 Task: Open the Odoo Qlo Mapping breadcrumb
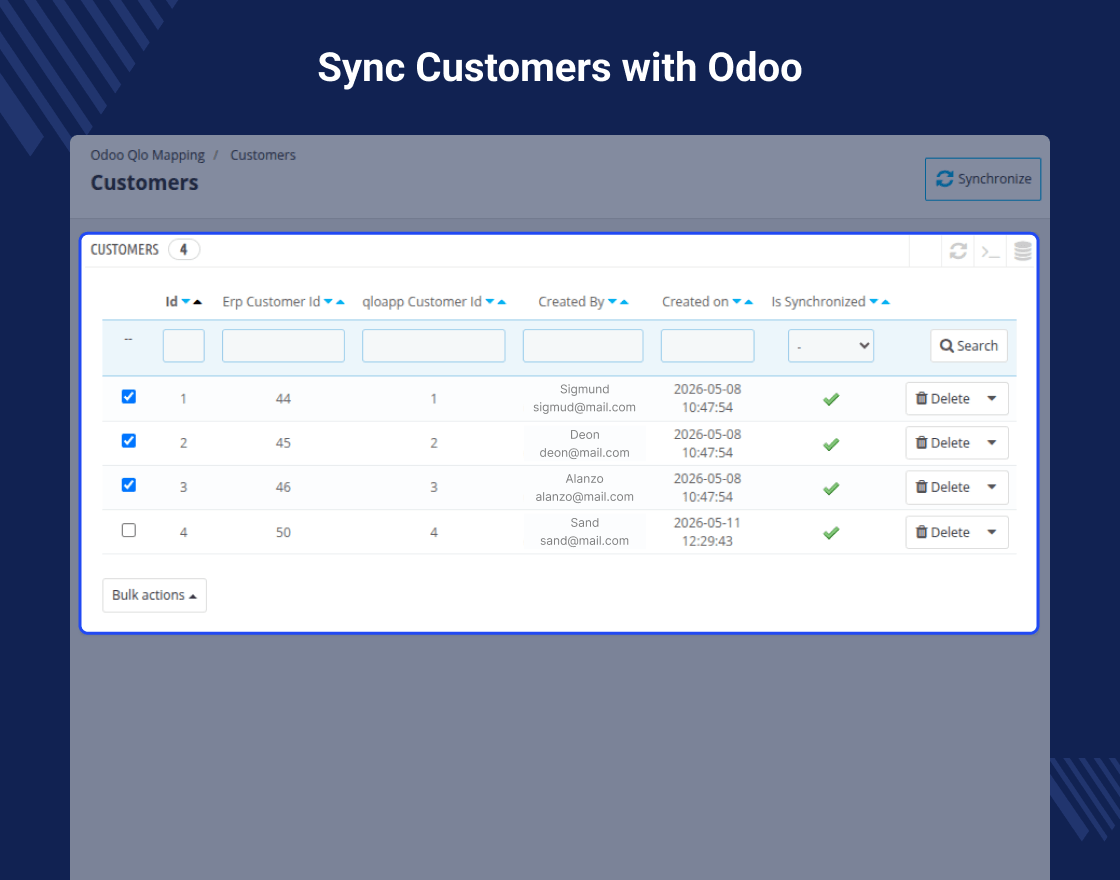[x=147, y=155]
